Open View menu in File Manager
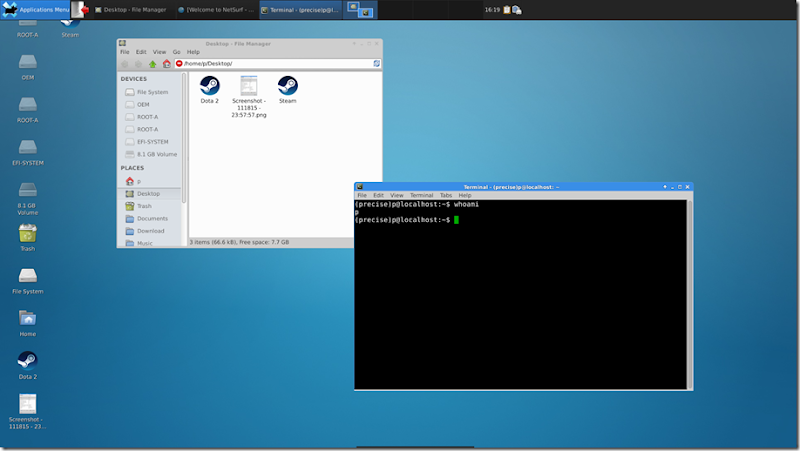The width and height of the screenshot is (800, 451). 159,52
